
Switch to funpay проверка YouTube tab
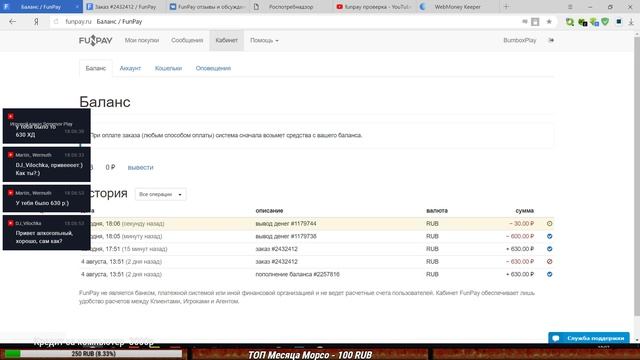coord(374,7)
